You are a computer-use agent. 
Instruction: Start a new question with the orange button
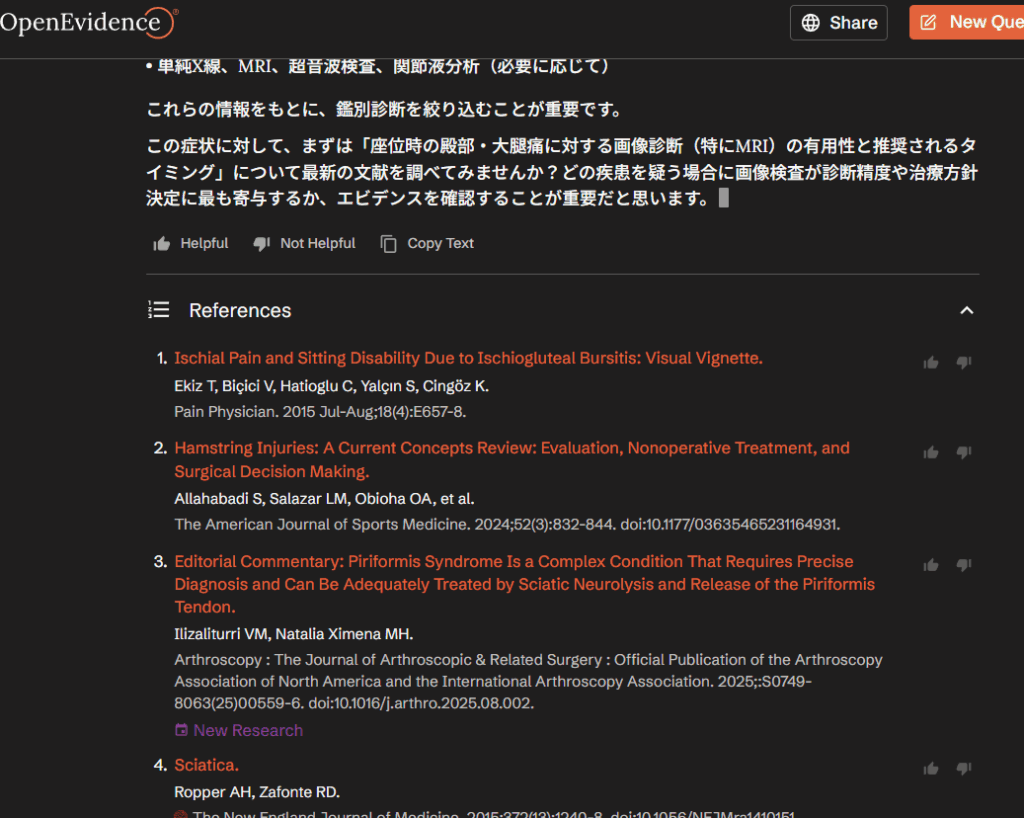tap(966, 23)
